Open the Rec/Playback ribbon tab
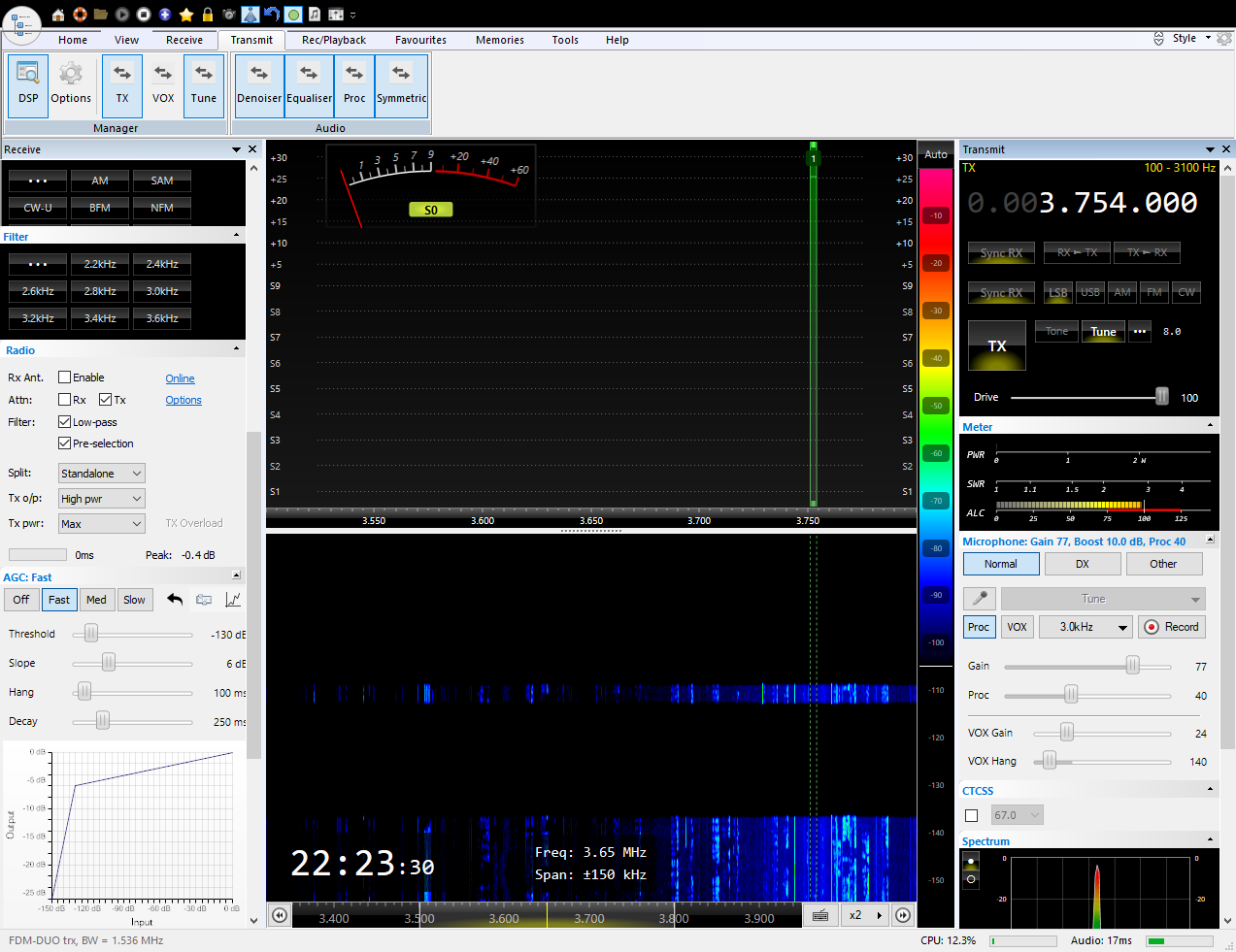The width and height of the screenshot is (1236, 952). (x=333, y=40)
